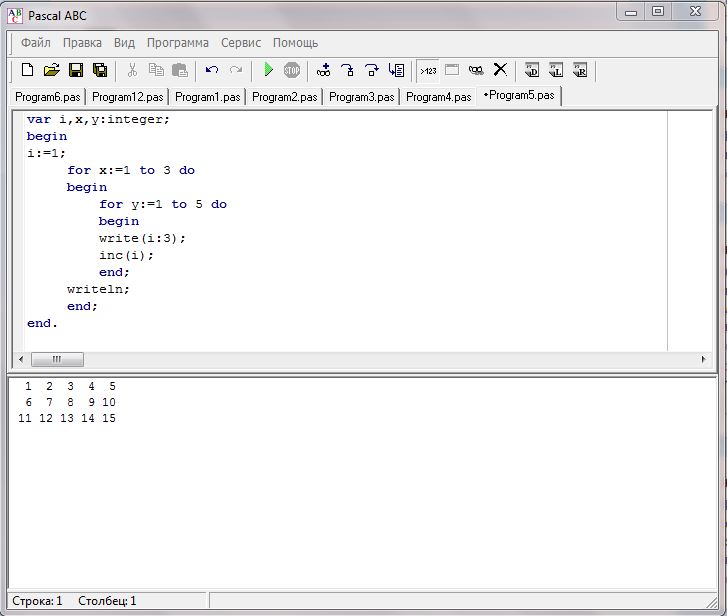Click the Save All icon

(x=99, y=70)
